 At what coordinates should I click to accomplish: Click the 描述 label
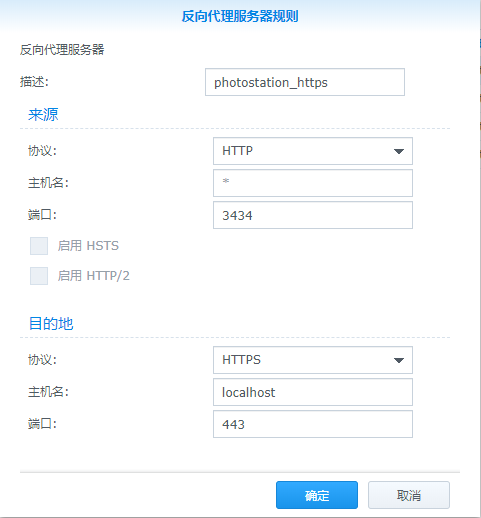coord(34,82)
